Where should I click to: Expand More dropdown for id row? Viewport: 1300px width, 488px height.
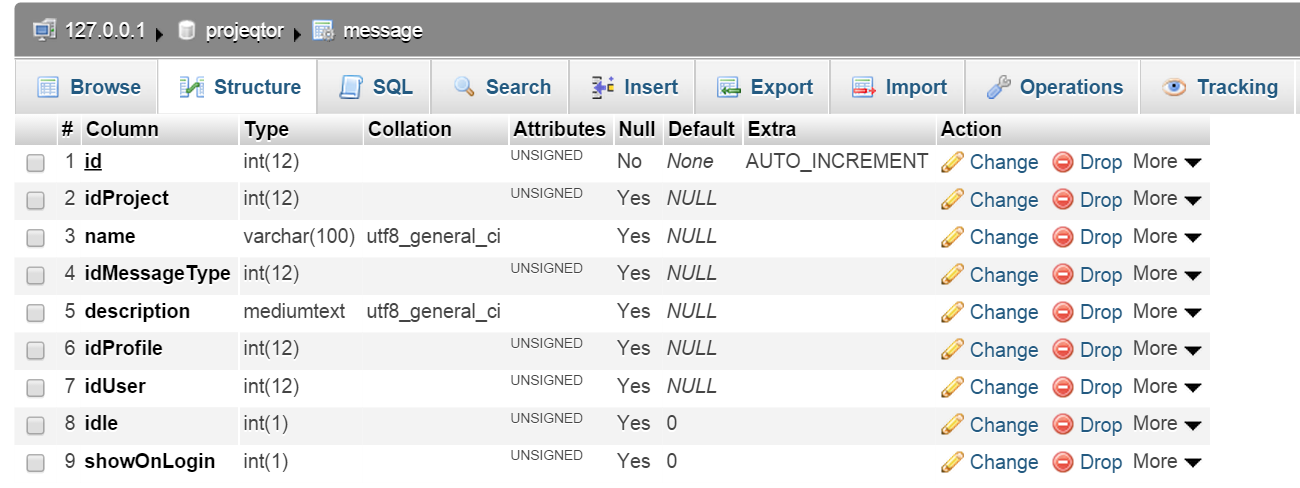1166,162
